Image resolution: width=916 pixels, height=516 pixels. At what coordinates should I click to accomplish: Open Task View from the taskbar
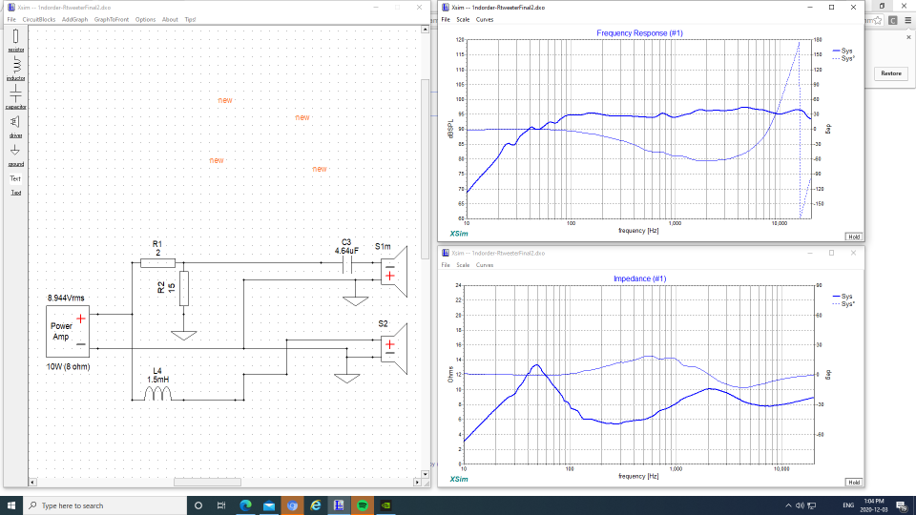point(221,505)
